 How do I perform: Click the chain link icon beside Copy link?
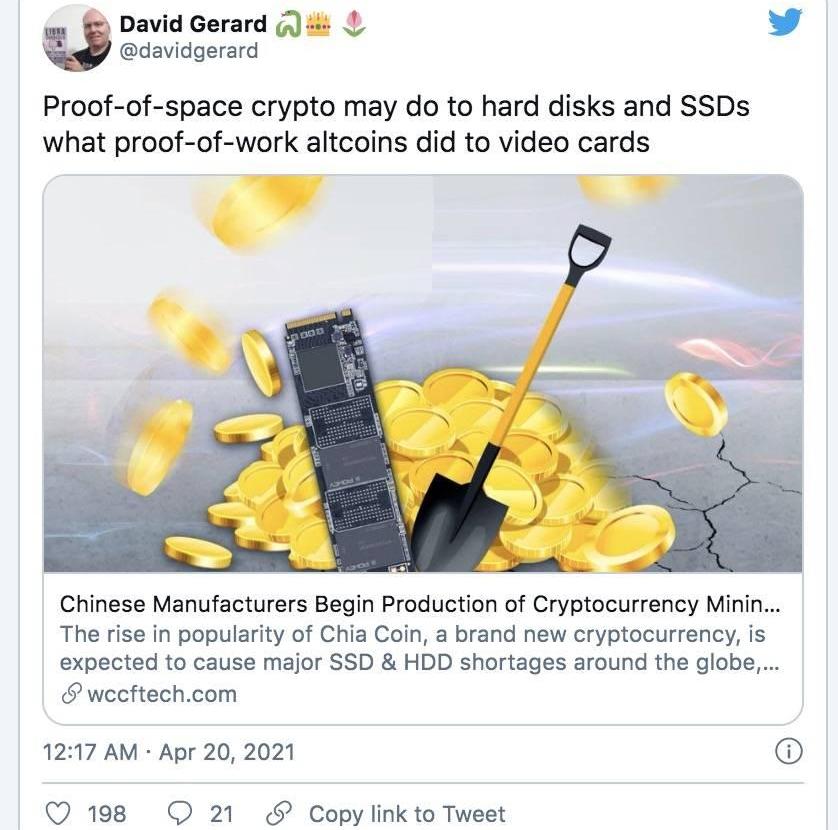click(279, 813)
